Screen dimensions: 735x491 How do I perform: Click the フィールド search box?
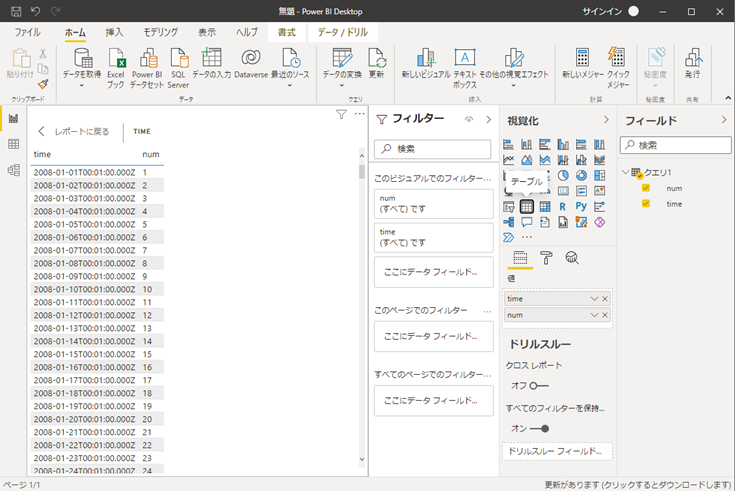pyautogui.click(x=676, y=146)
